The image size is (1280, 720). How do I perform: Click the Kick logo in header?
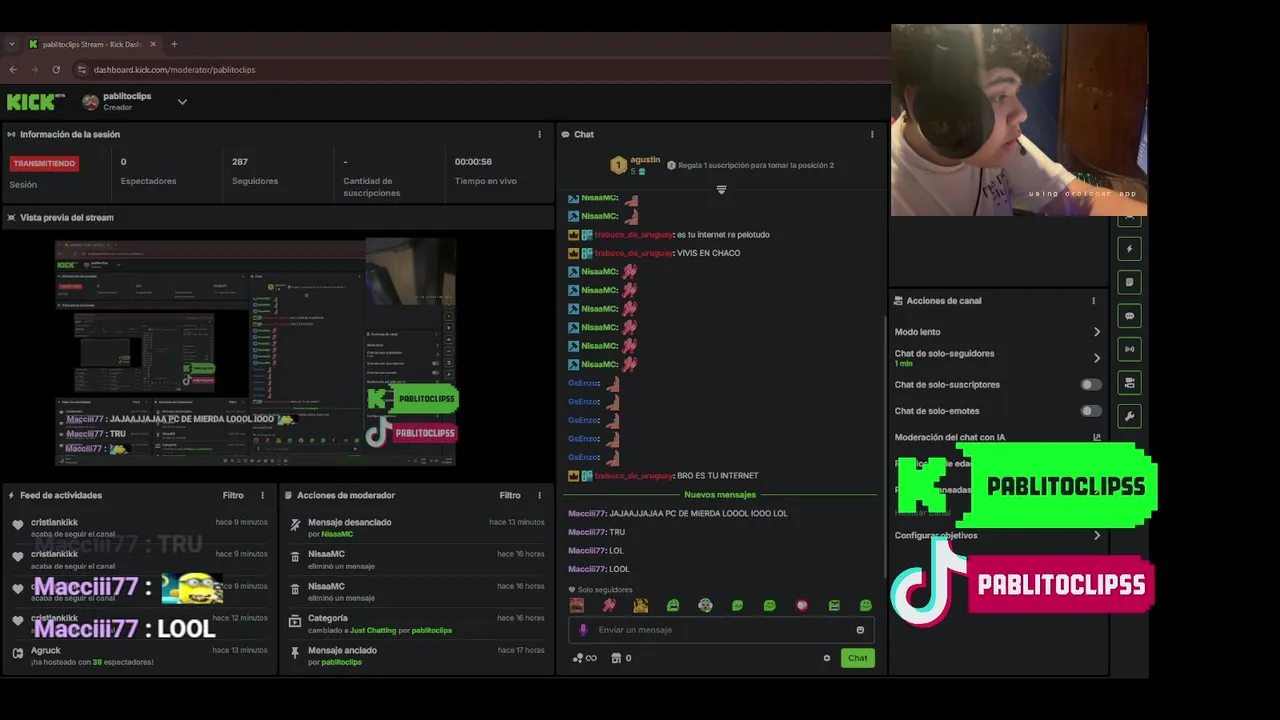click(35, 102)
